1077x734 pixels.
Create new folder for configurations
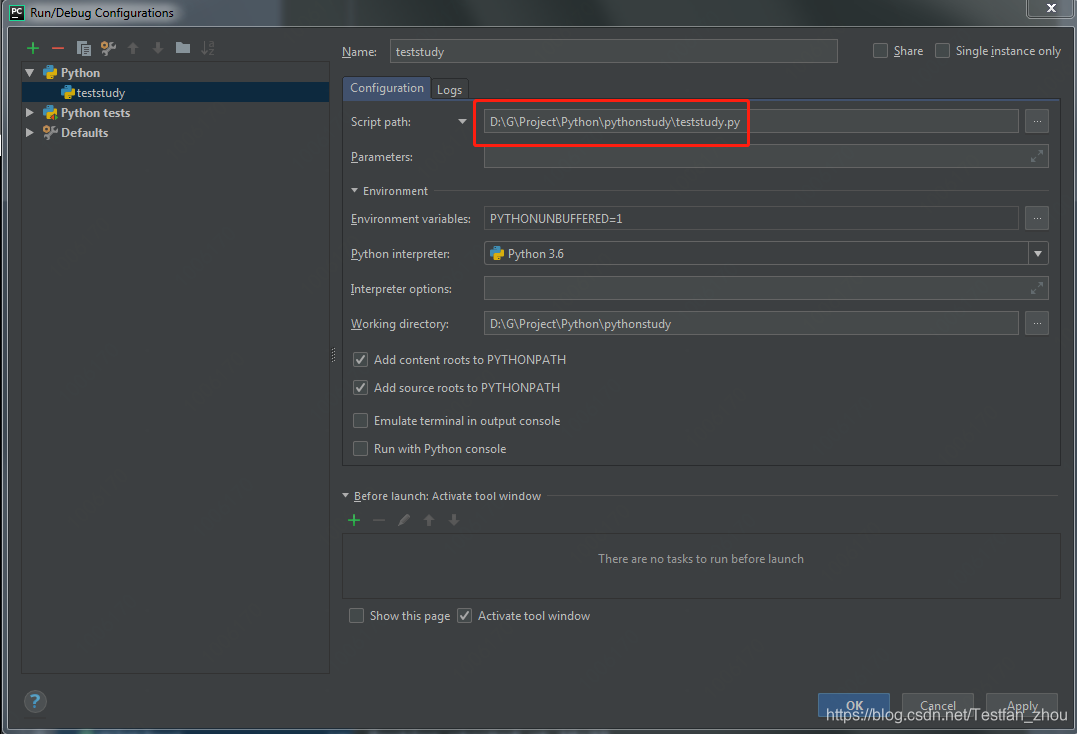point(183,48)
